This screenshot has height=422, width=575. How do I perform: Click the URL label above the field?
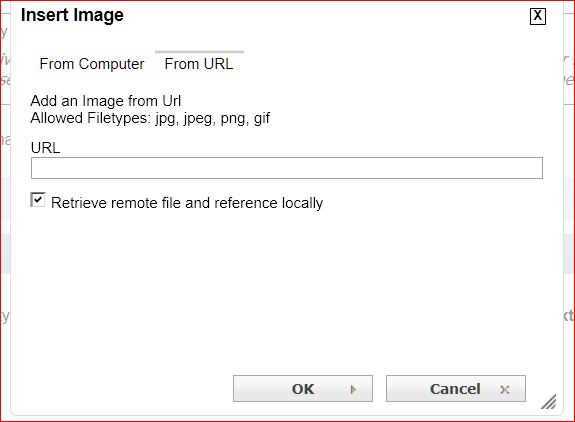45,148
